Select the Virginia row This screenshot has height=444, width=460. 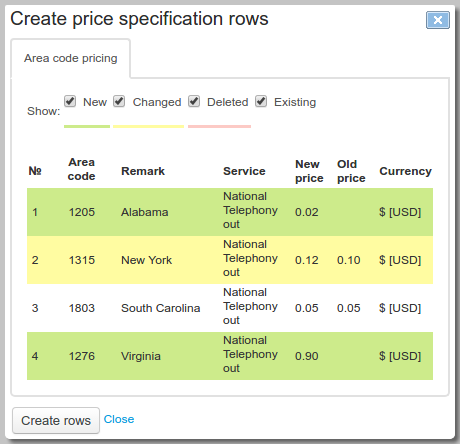click(x=230, y=356)
